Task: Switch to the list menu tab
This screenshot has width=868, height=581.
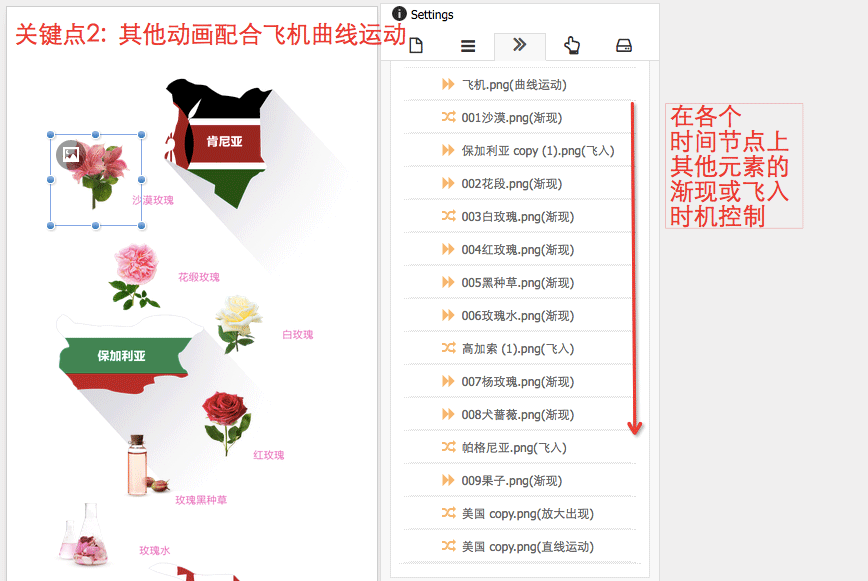Action: click(x=468, y=46)
